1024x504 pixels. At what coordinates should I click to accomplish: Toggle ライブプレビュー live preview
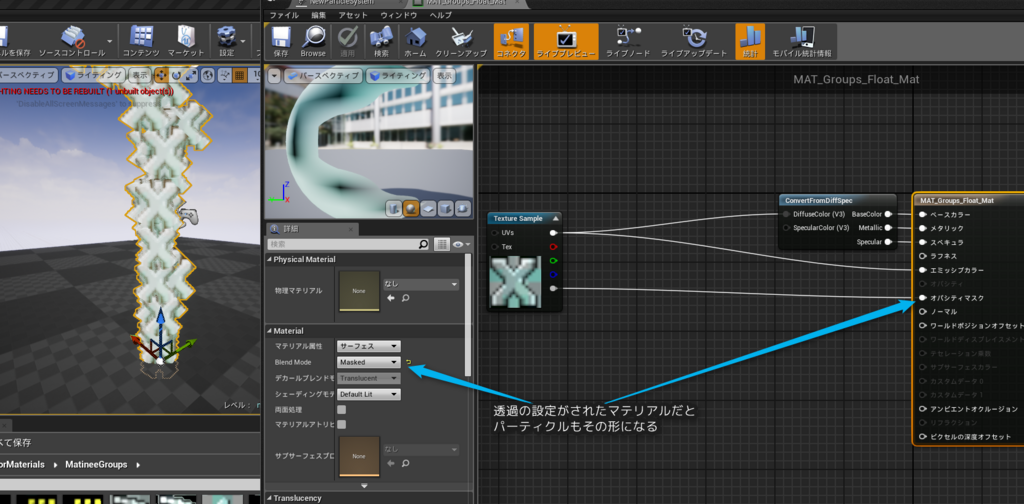tap(566, 42)
